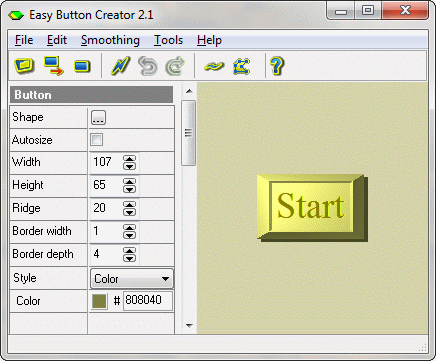Click the Shape ellipsis button
The image size is (436, 361).
click(98, 117)
